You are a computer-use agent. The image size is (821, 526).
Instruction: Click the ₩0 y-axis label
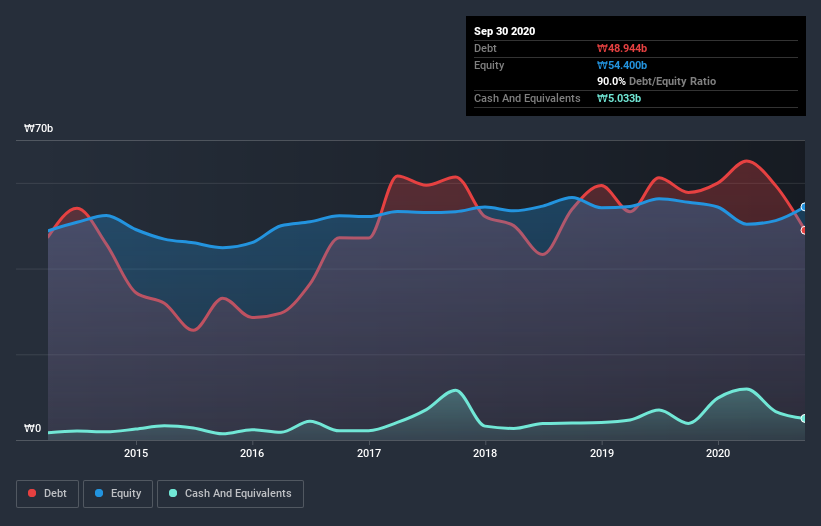click(32, 428)
